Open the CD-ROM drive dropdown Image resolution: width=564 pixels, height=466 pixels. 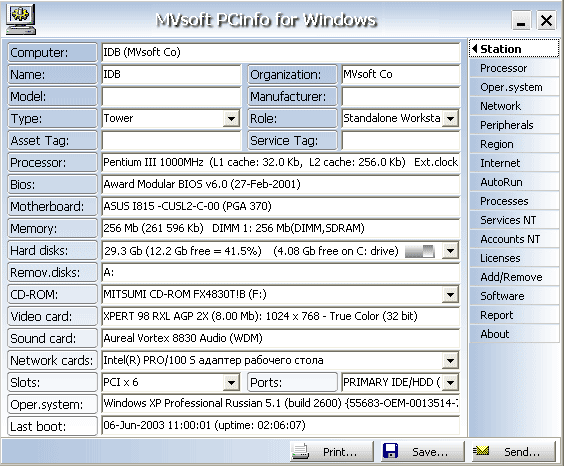pos(450,295)
